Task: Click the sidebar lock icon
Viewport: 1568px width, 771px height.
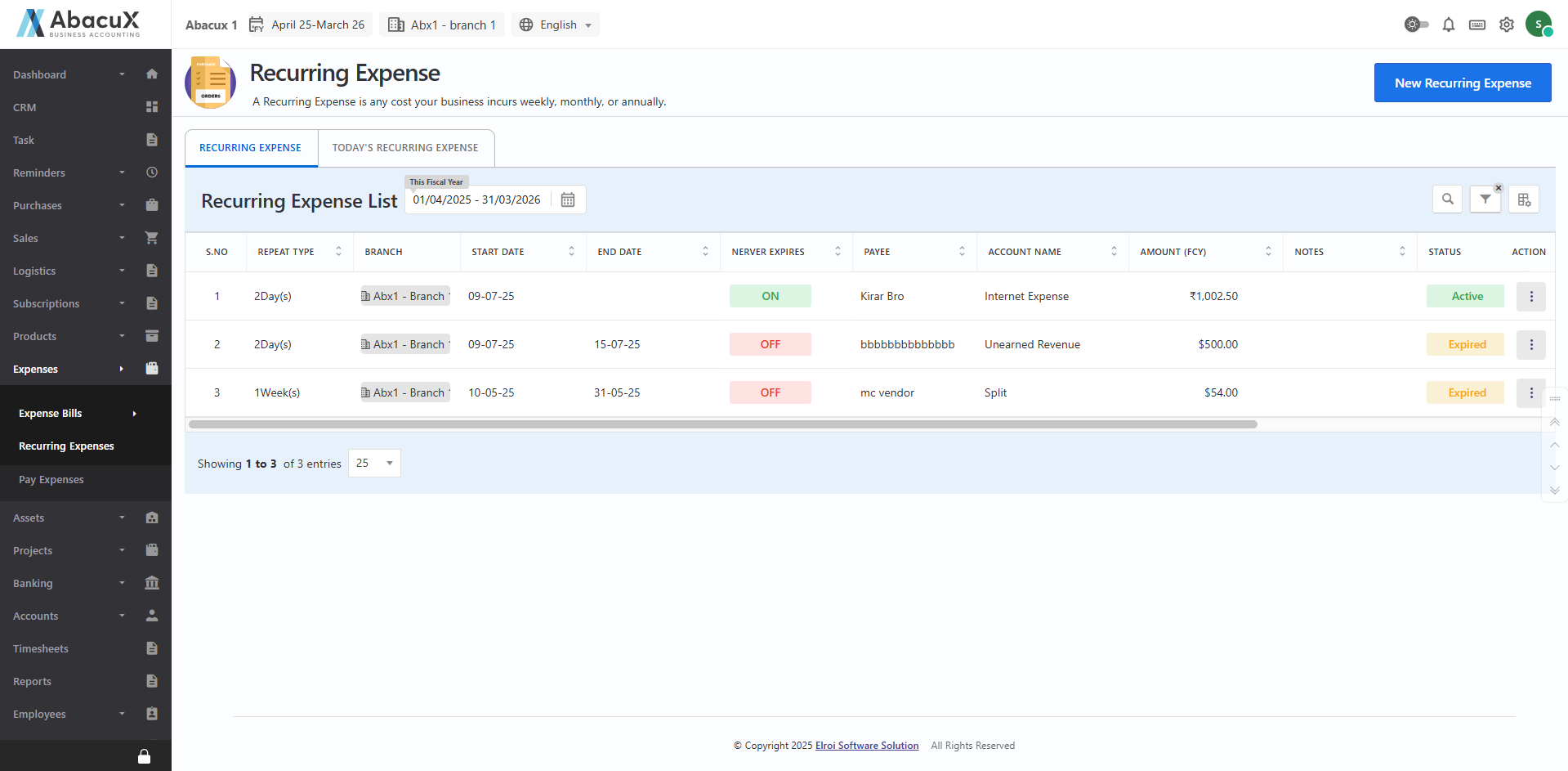Action: [x=144, y=756]
